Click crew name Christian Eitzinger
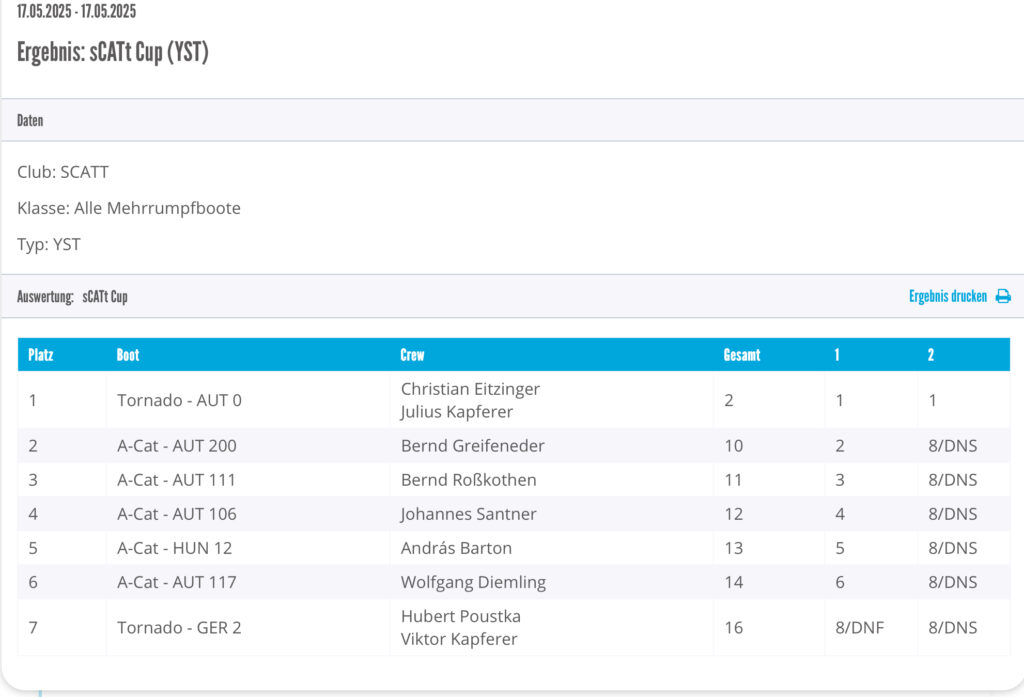1024x697 pixels. [470, 389]
